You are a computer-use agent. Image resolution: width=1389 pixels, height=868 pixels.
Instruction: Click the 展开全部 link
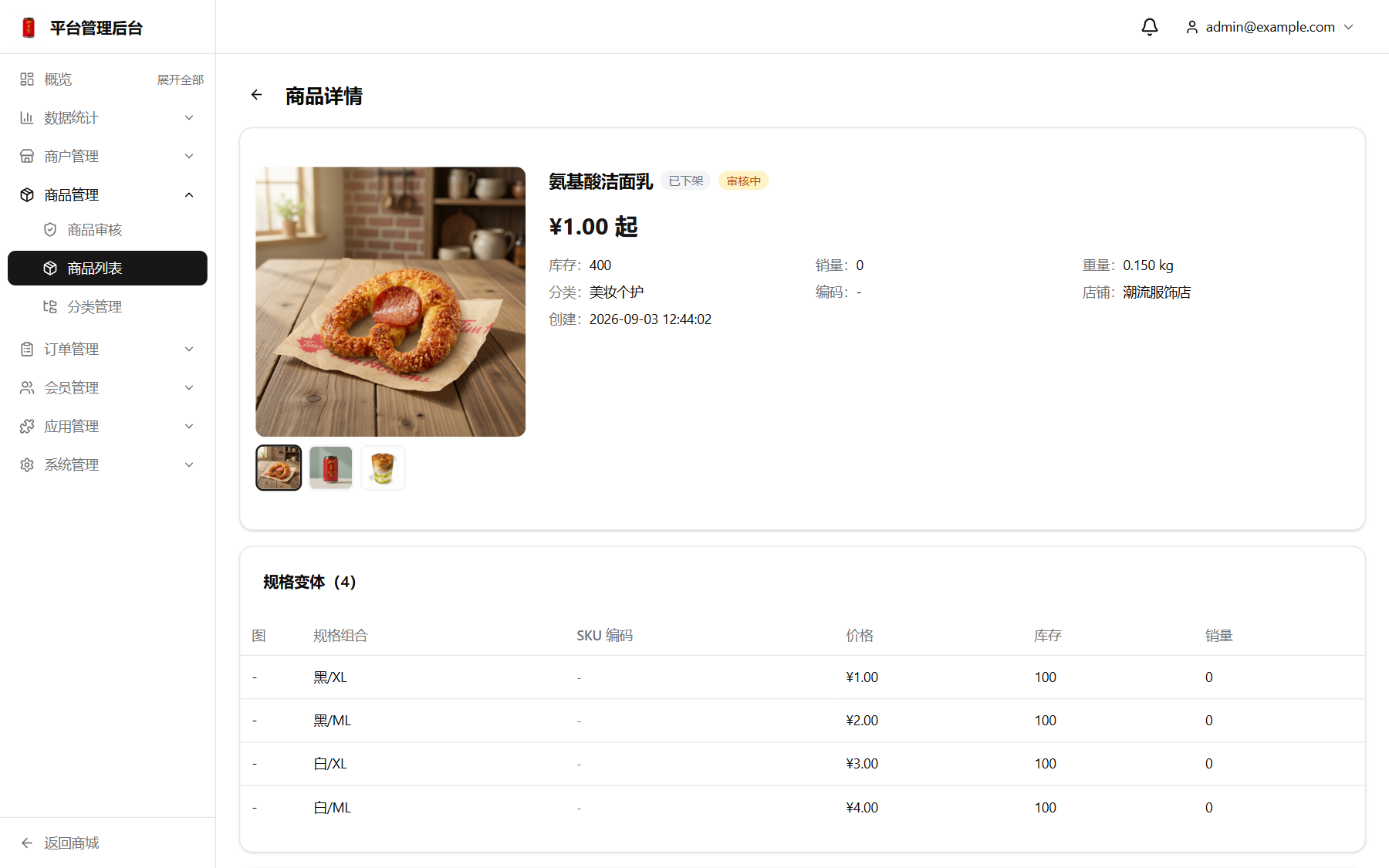click(x=181, y=79)
